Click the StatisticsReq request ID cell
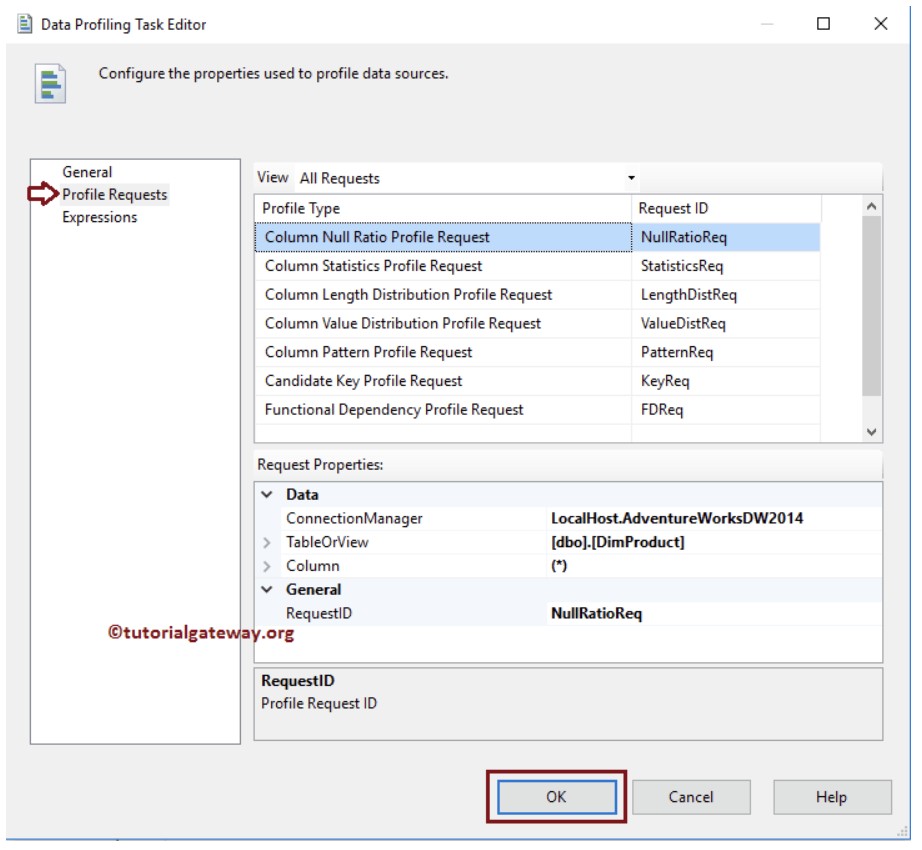This screenshot has width=922, height=850. point(726,266)
